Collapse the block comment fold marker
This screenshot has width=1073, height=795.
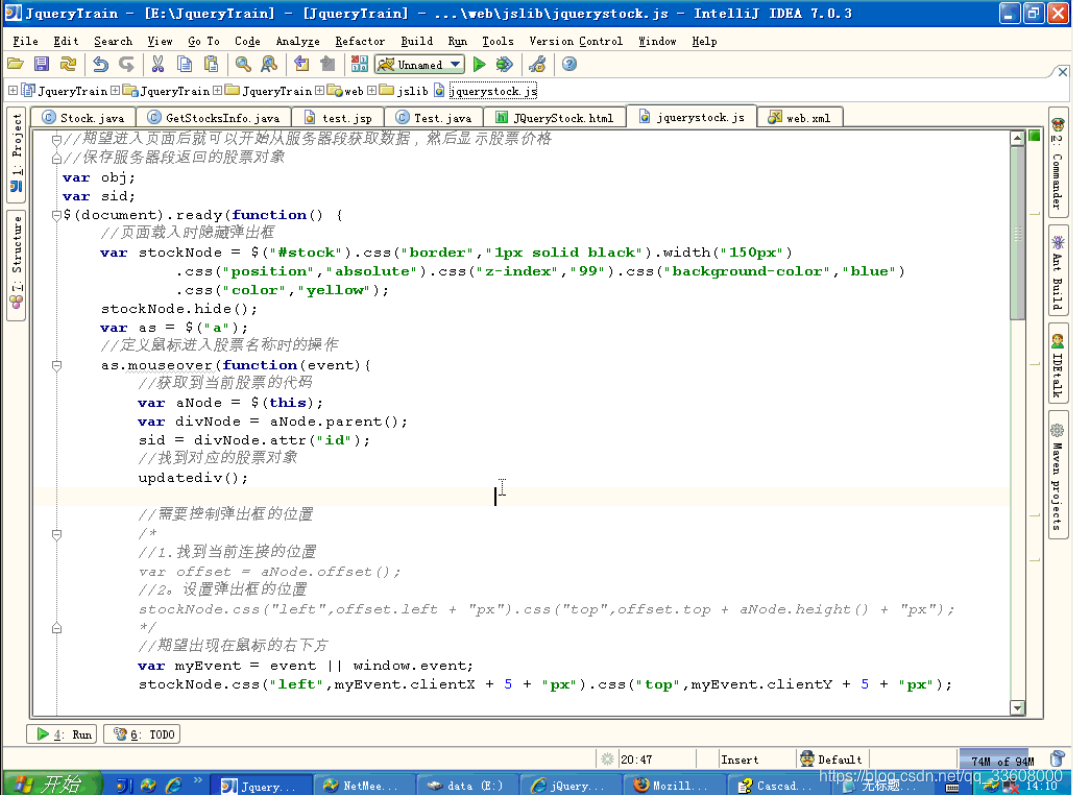click(x=57, y=534)
